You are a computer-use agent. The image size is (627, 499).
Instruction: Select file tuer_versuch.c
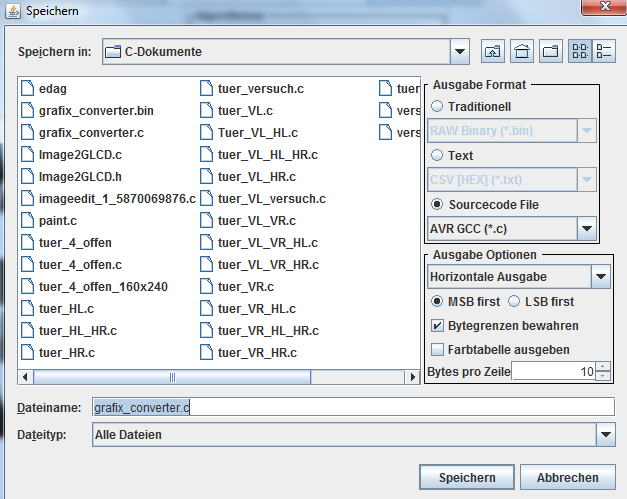[252, 88]
